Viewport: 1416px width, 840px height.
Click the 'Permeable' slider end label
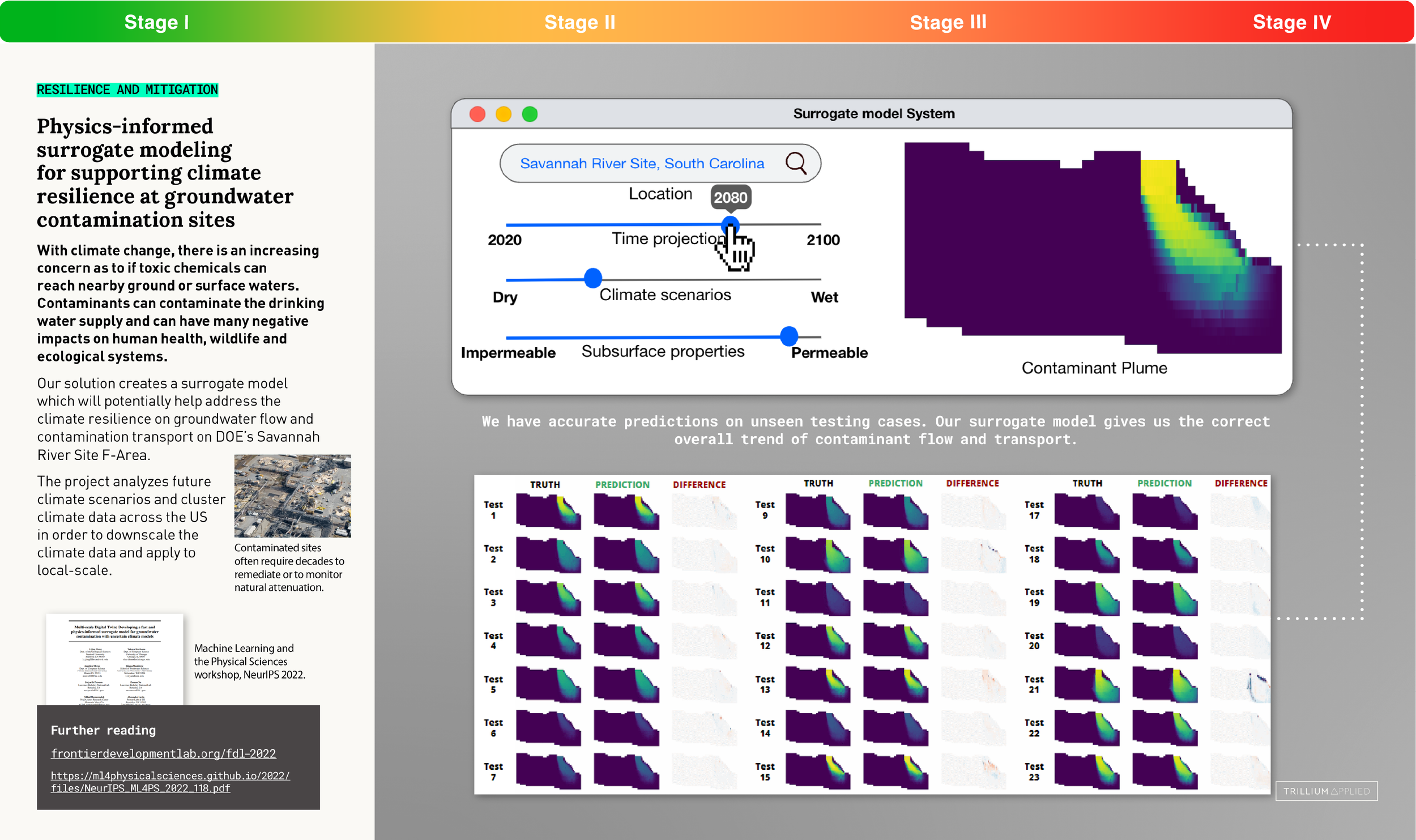coord(829,352)
